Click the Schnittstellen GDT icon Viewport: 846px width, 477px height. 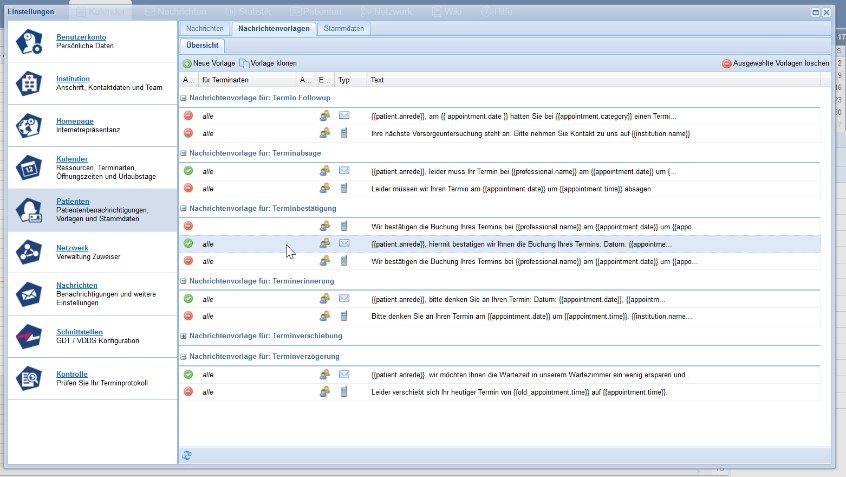pyautogui.click(x=29, y=337)
